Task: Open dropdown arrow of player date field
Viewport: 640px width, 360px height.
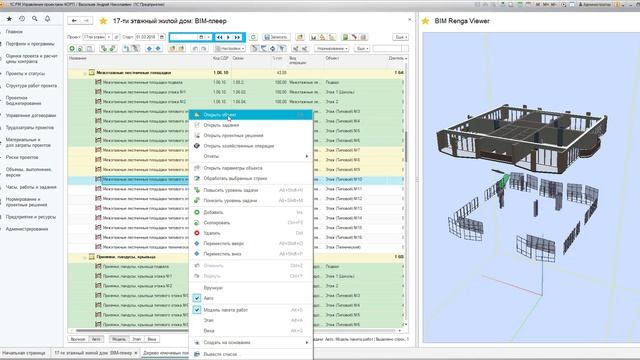Action: (208, 37)
